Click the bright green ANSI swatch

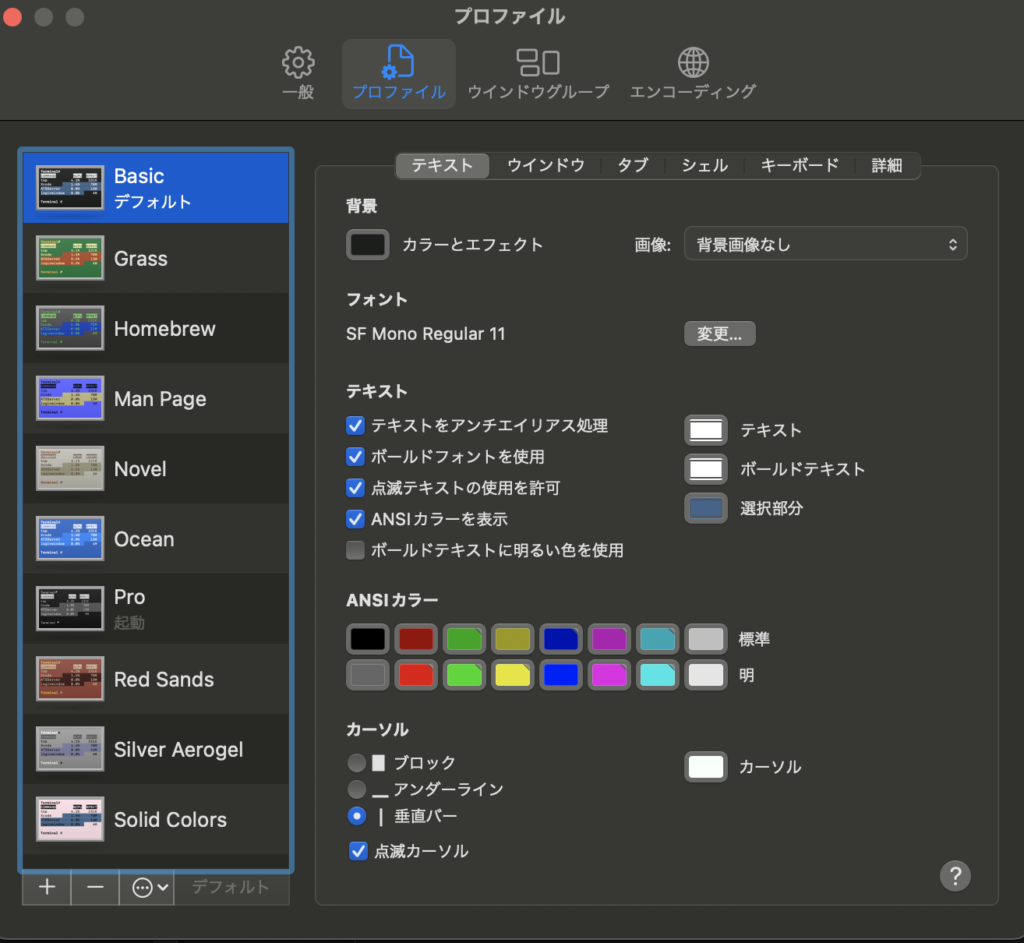[464, 675]
